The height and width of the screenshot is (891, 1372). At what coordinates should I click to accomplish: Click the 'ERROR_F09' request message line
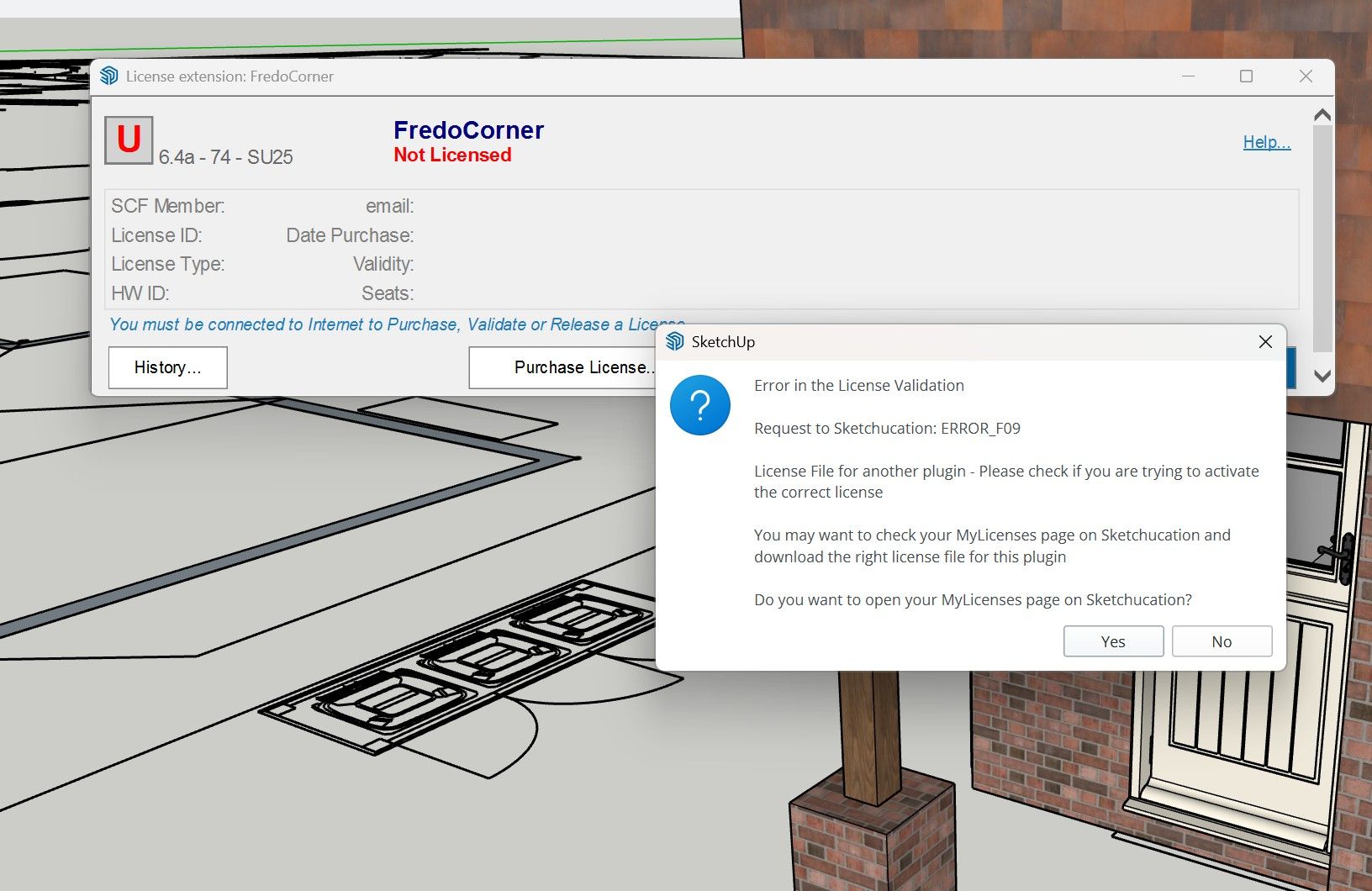[887, 428]
